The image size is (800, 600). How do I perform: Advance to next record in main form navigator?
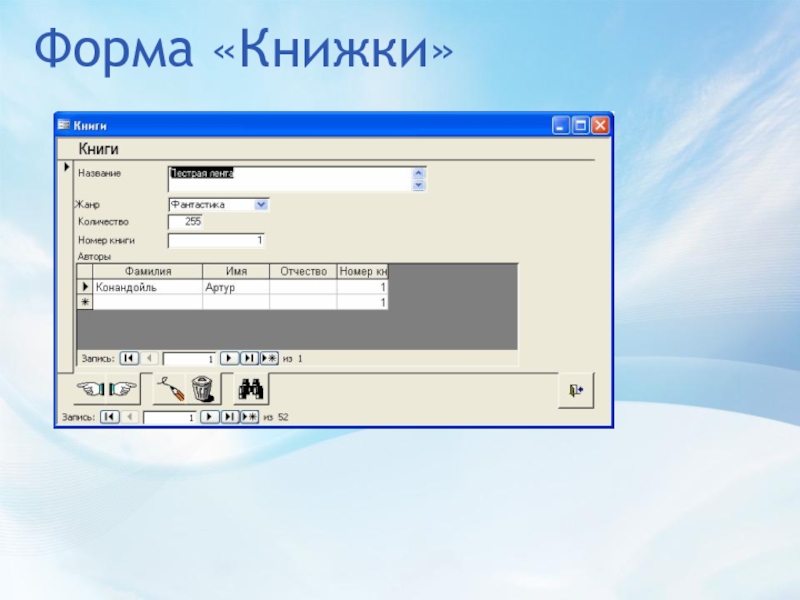[x=210, y=417]
